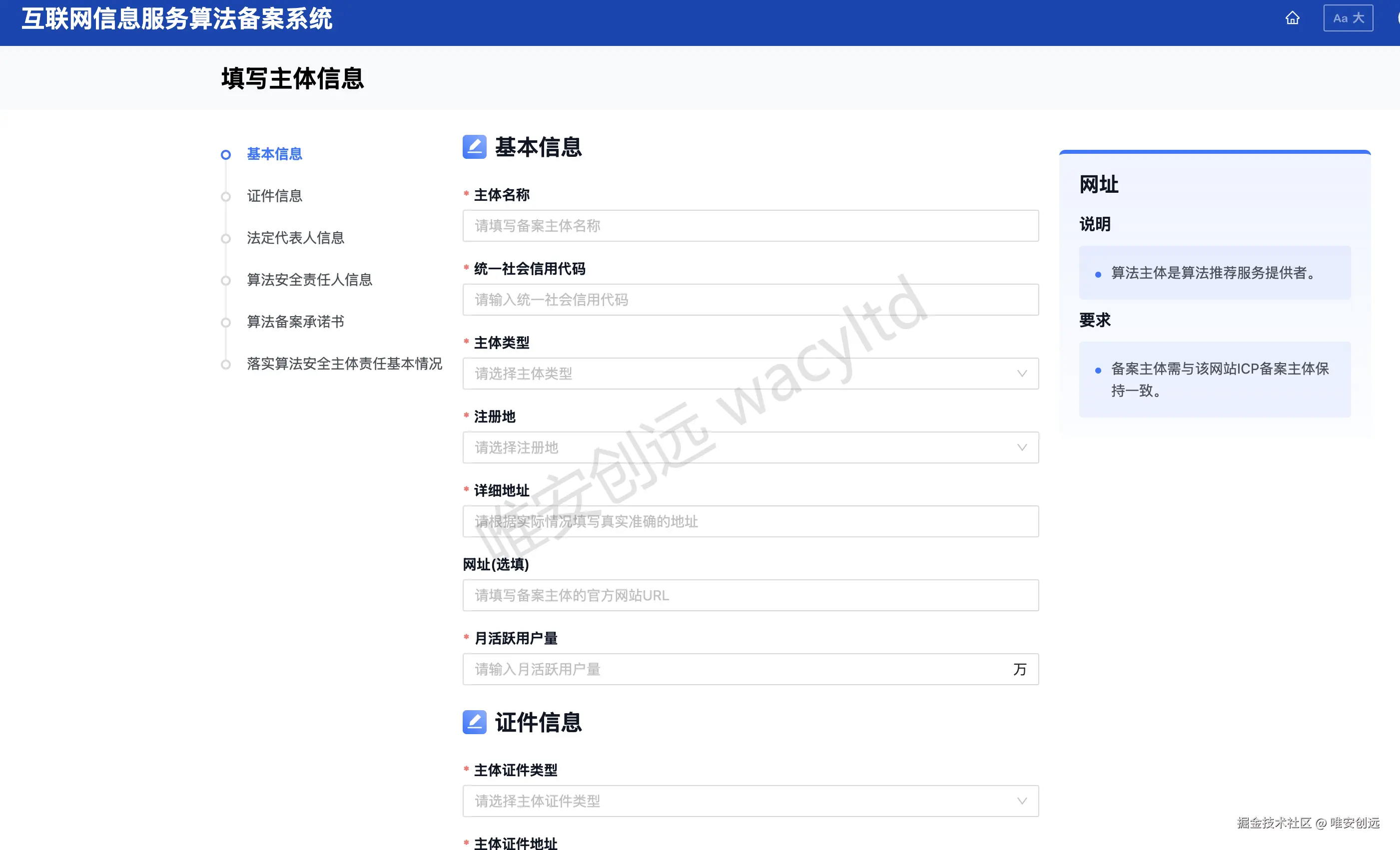Select 算法安全责任人信息 sidebar item

click(309, 280)
